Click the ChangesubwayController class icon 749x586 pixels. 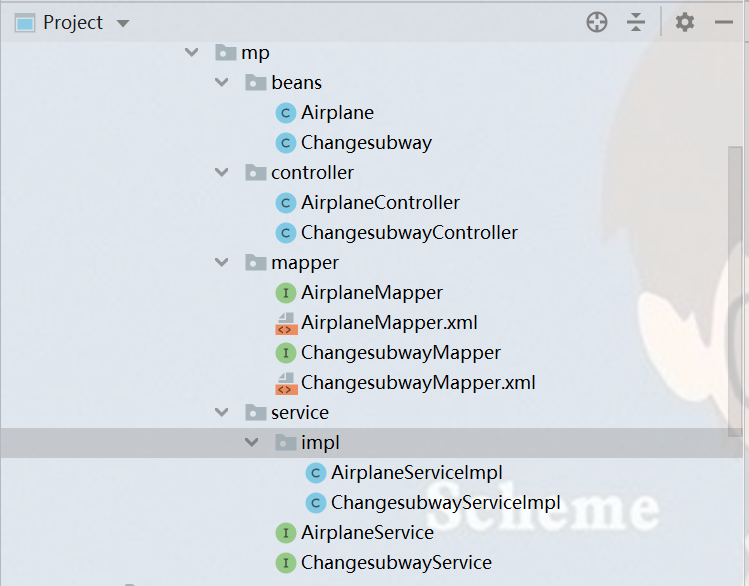[x=286, y=233]
